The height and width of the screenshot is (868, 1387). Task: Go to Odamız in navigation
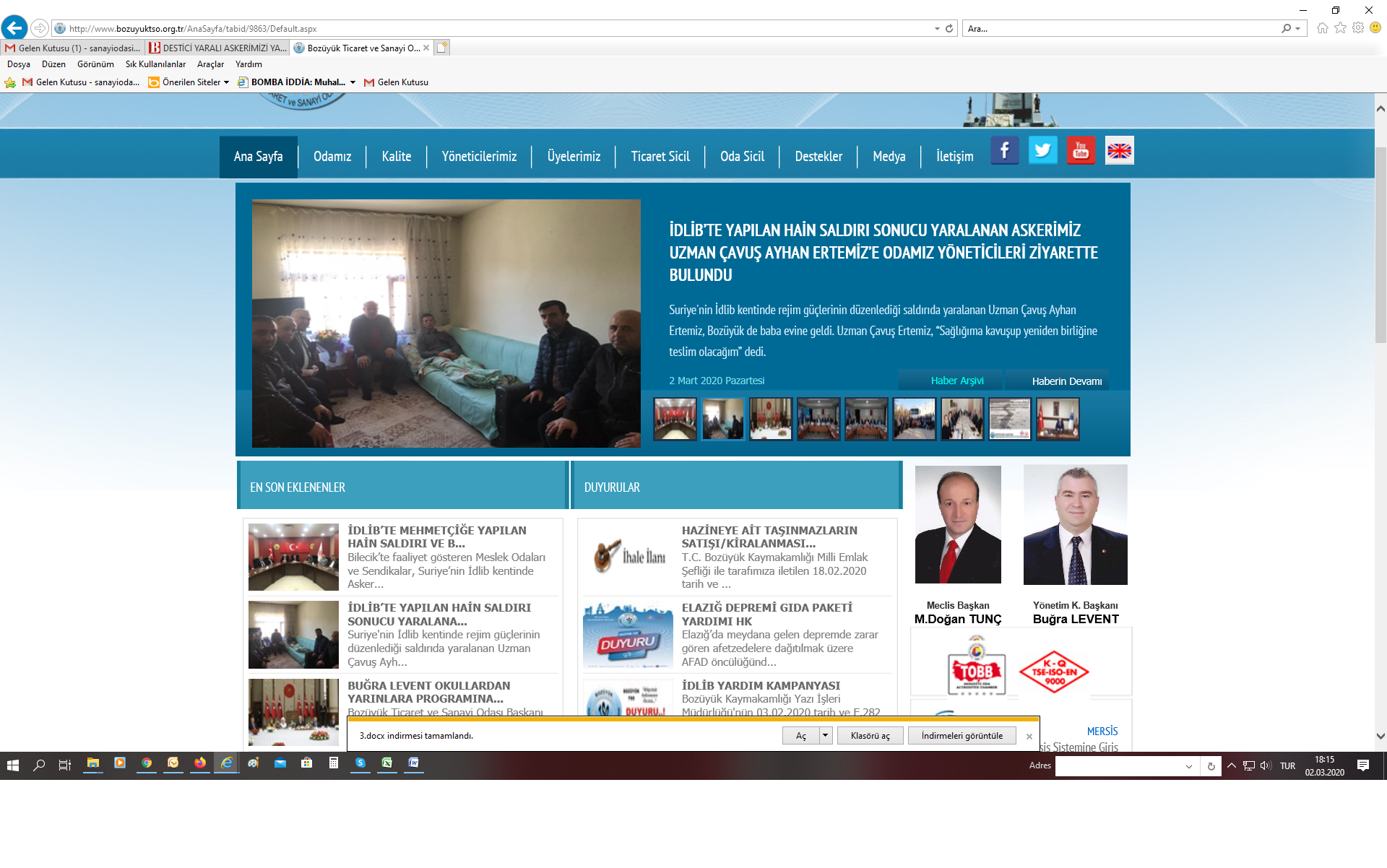(x=332, y=157)
